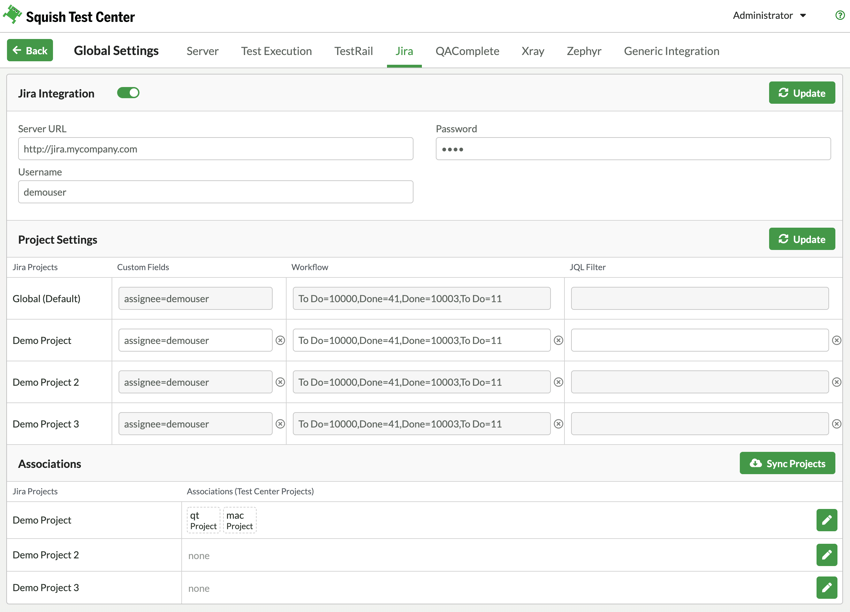Clear the Workflow entry for Demo Project 3
850x612 pixels.
tap(559, 423)
